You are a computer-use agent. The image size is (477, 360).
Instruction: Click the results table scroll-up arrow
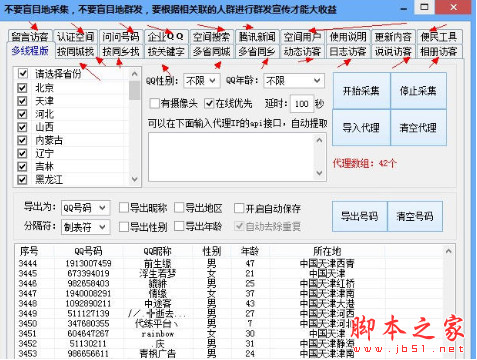tap(449, 251)
